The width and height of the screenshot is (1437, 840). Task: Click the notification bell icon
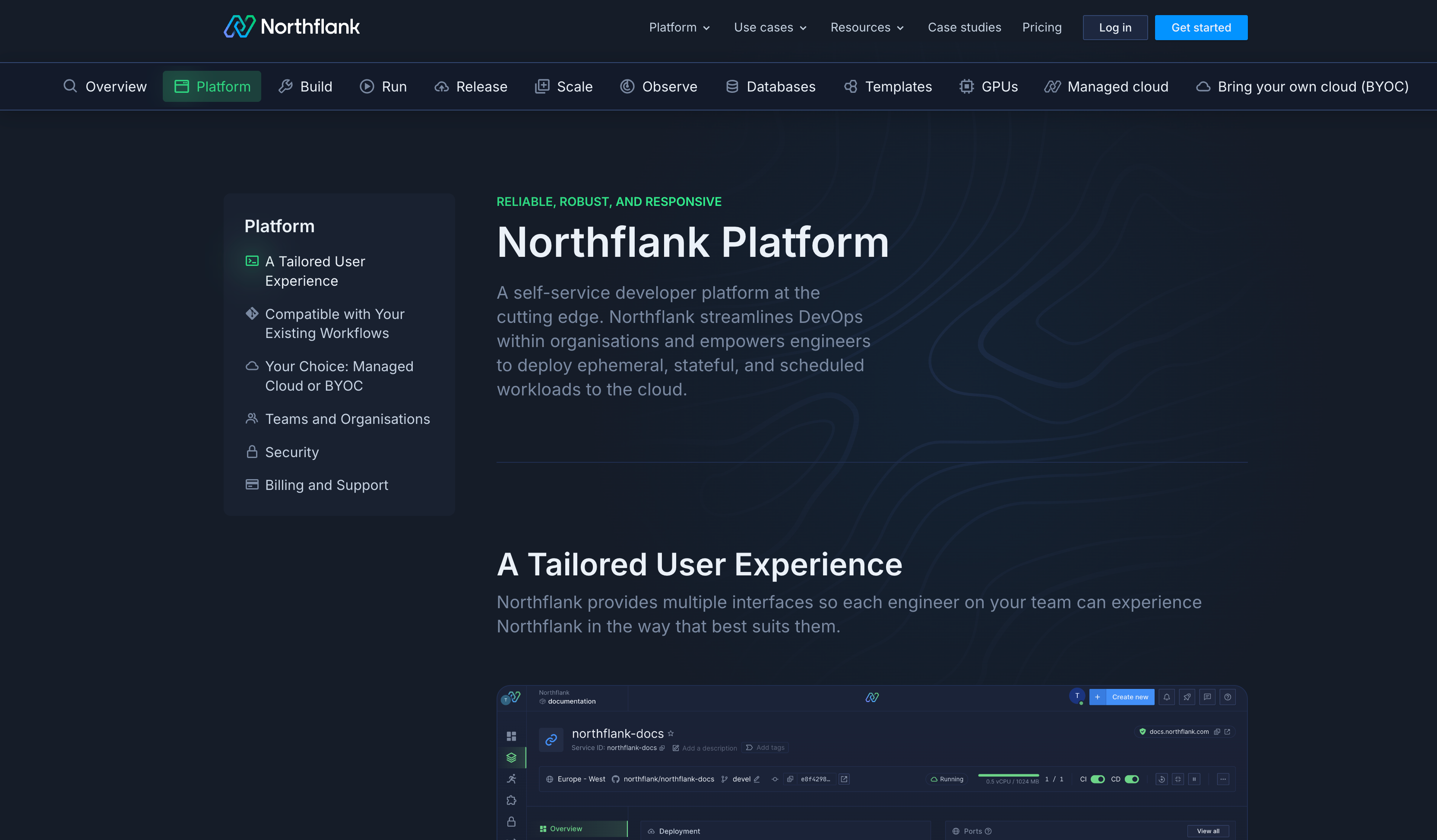[1167, 697]
